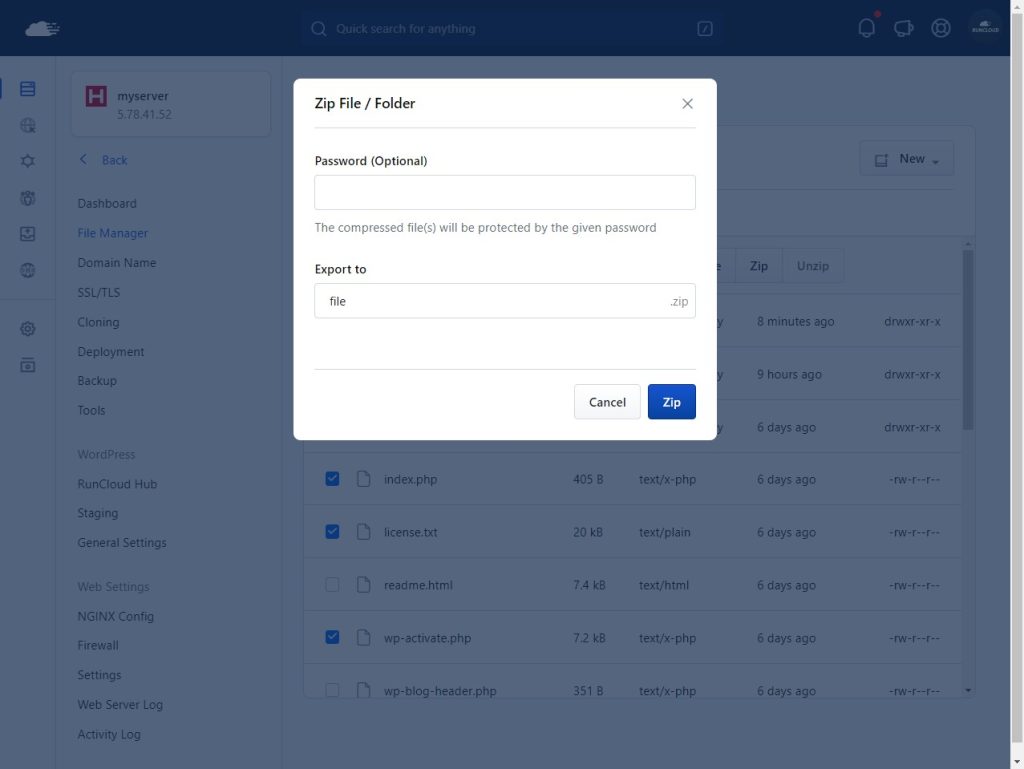Open the gear settings sidebar icon
Image resolution: width=1024 pixels, height=769 pixels.
27,328
